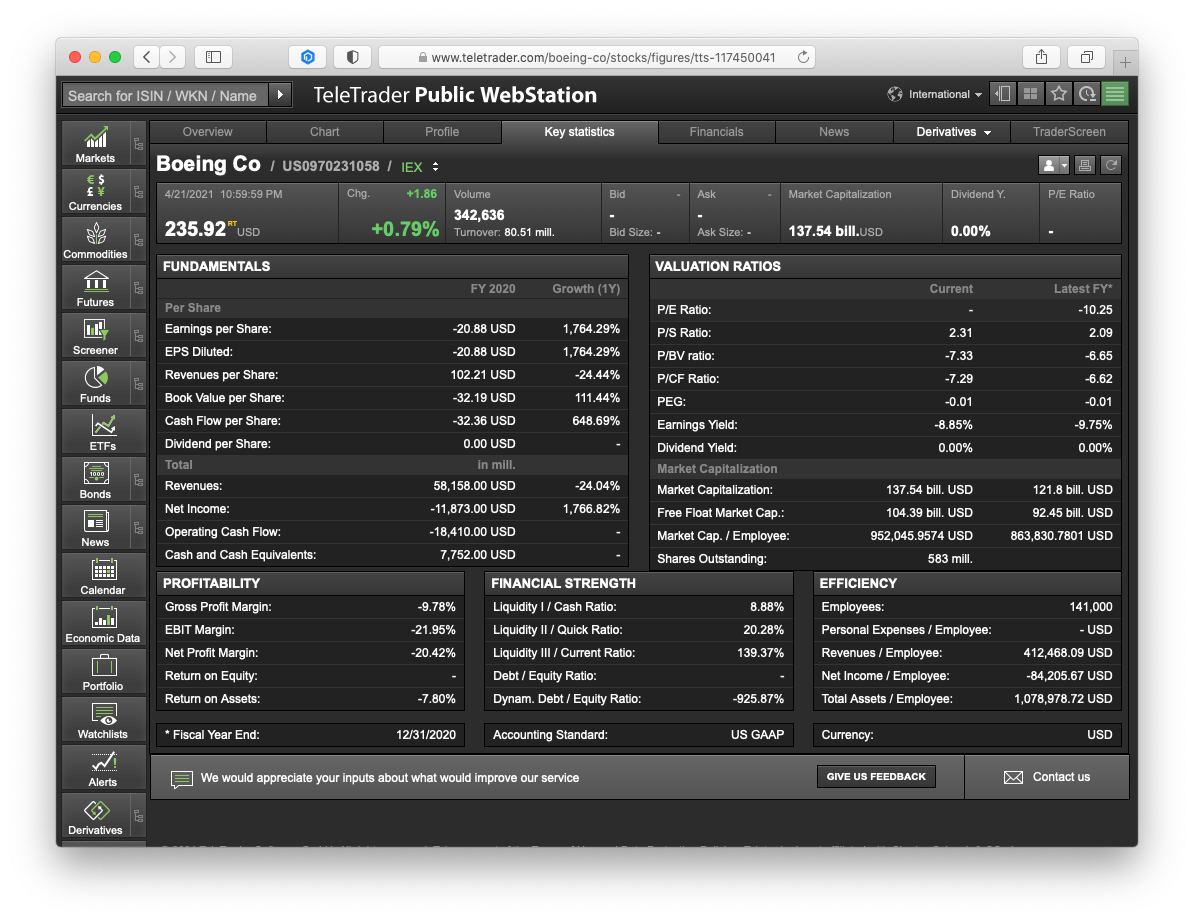This screenshot has height=921, width=1194.
Task: Open the Screener tool
Action: (96, 336)
